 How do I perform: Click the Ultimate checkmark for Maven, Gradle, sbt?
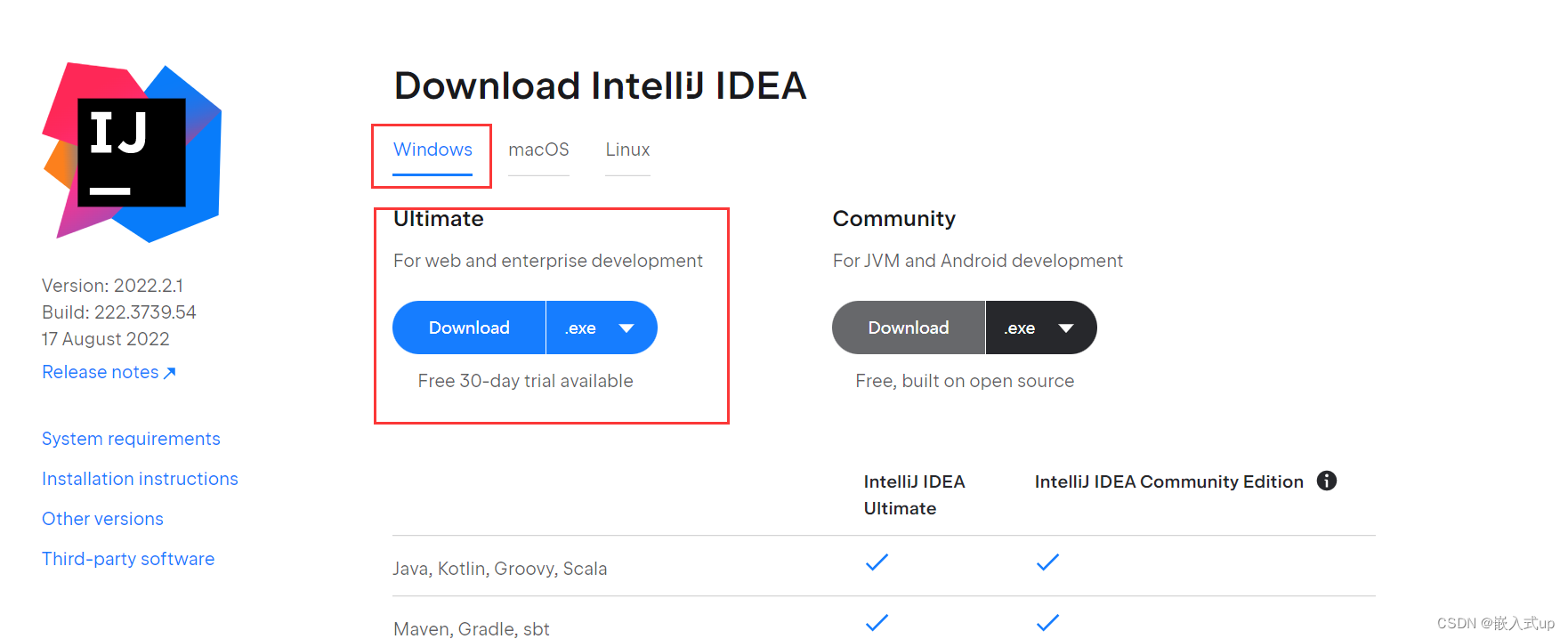(x=877, y=622)
